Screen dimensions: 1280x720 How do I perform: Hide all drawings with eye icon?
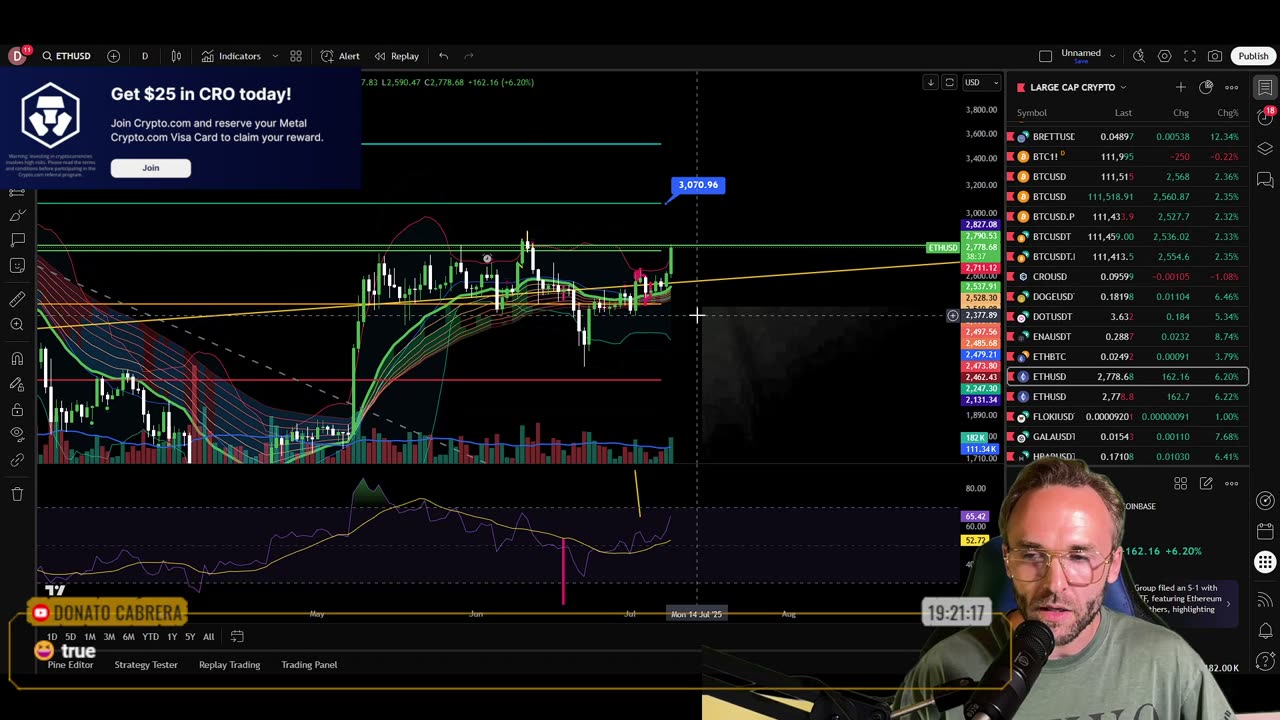[x=17, y=435]
